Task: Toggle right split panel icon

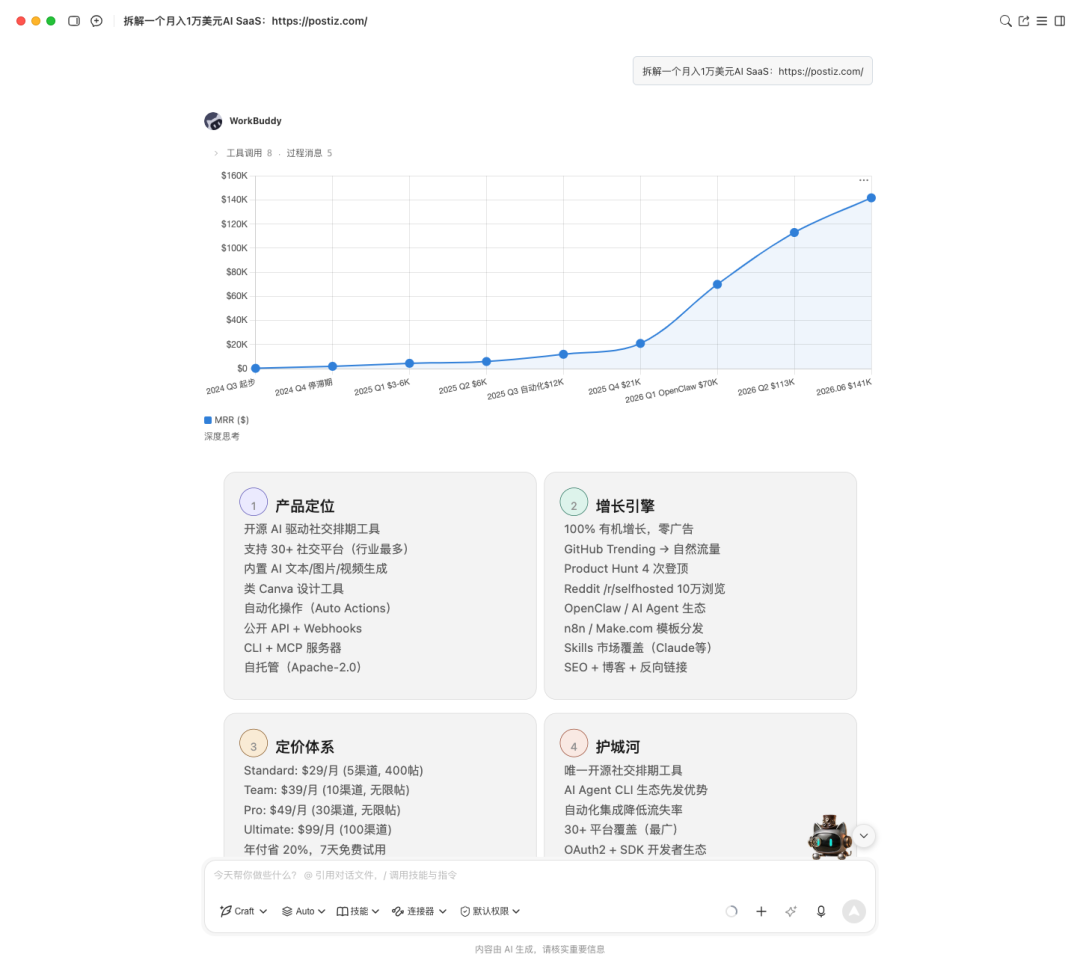Action: click(x=1060, y=21)
